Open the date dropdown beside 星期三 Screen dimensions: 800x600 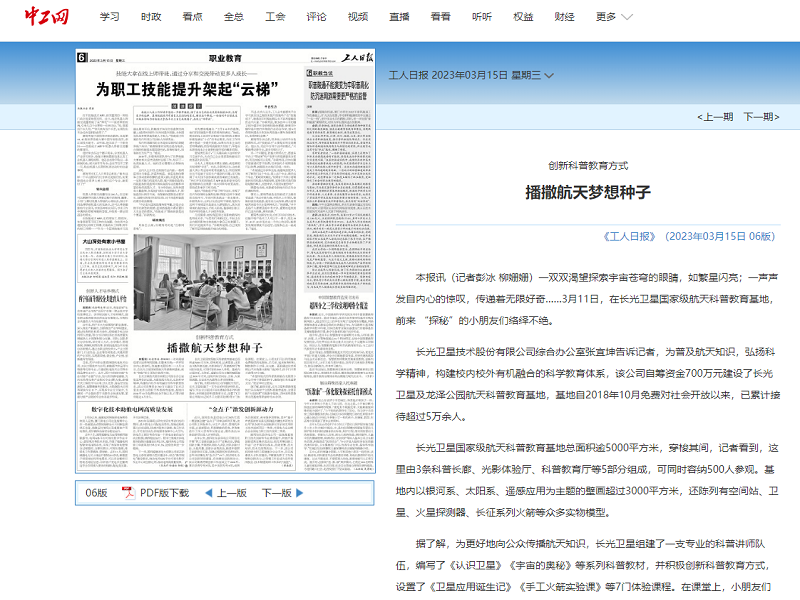tap(549, 75)
